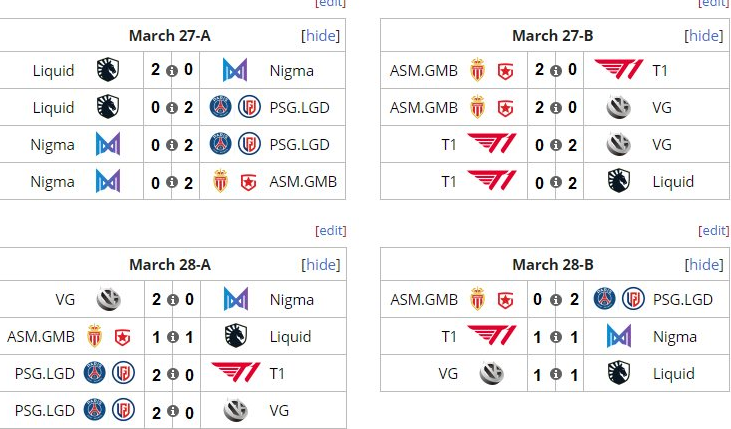Open match info icon for Liquid vs Nigma
Image resolution: width=731 pixels, height=429 pixels.
(172, 71)
